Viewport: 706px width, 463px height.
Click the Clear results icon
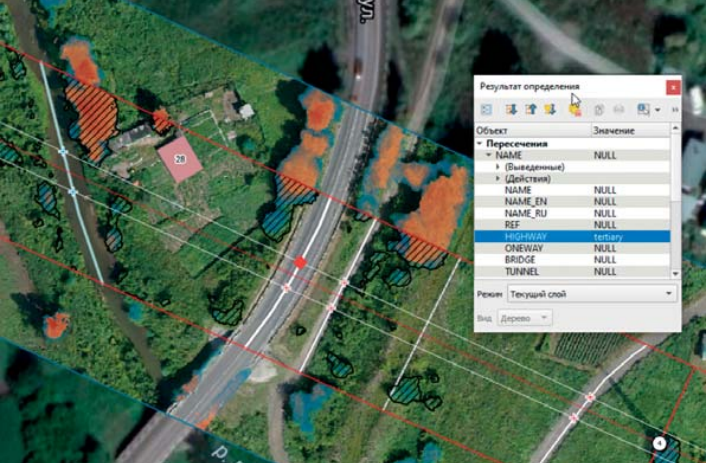[575, 110]
